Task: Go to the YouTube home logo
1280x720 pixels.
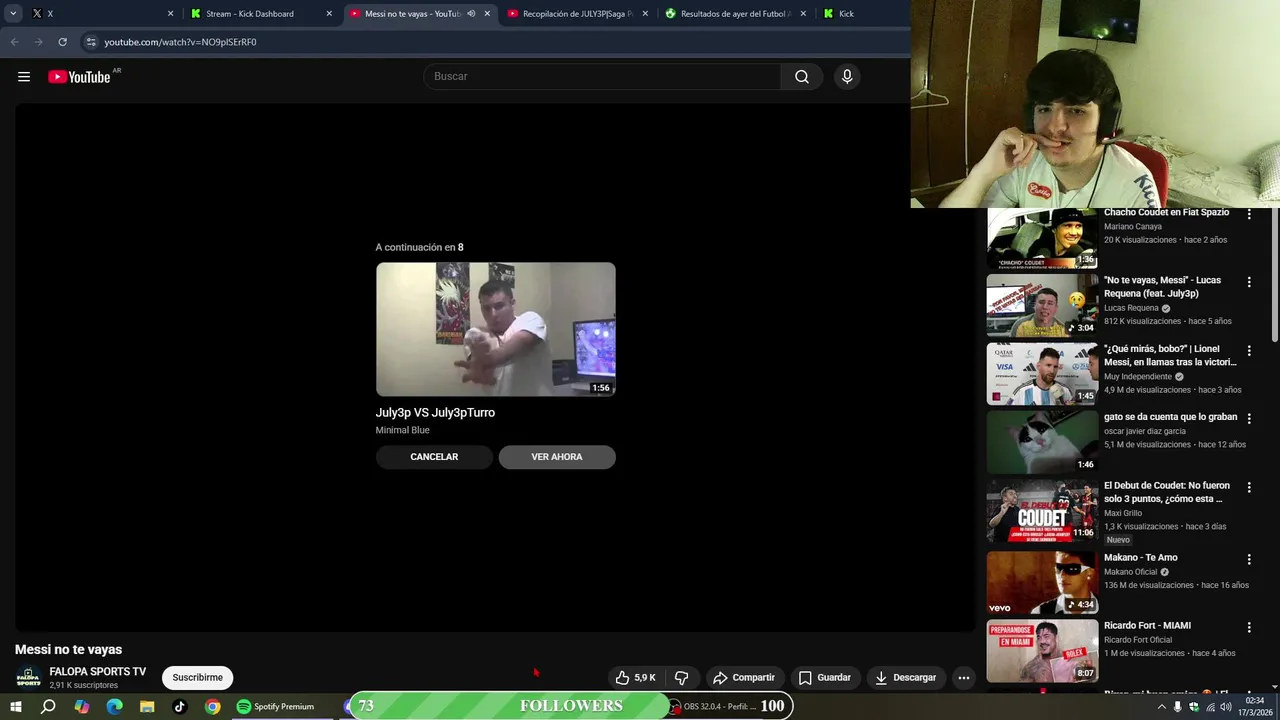Action: coord(79,77)
